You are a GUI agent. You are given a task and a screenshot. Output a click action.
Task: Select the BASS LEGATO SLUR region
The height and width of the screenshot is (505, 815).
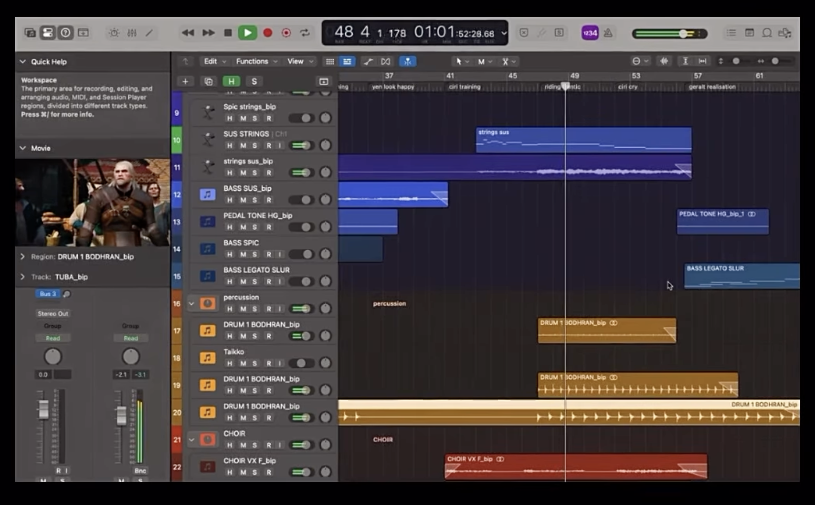tap(742, 276)
